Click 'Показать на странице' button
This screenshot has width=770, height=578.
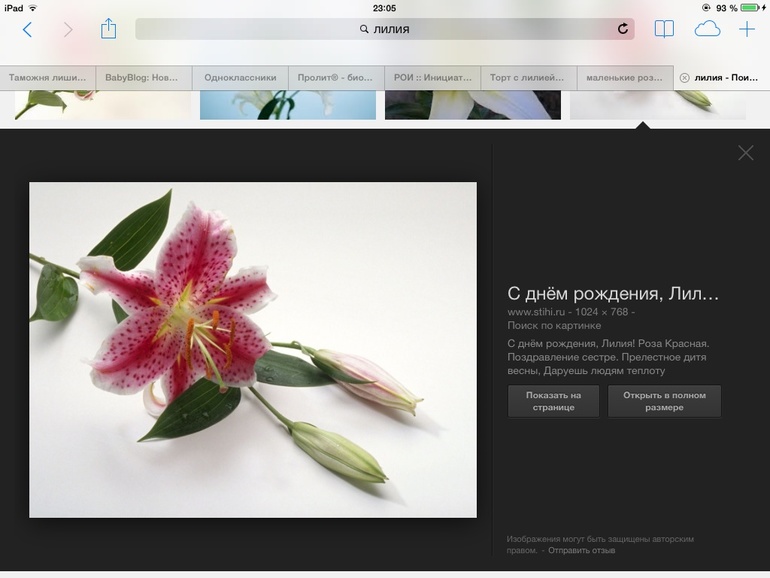[x=553, y=401]
